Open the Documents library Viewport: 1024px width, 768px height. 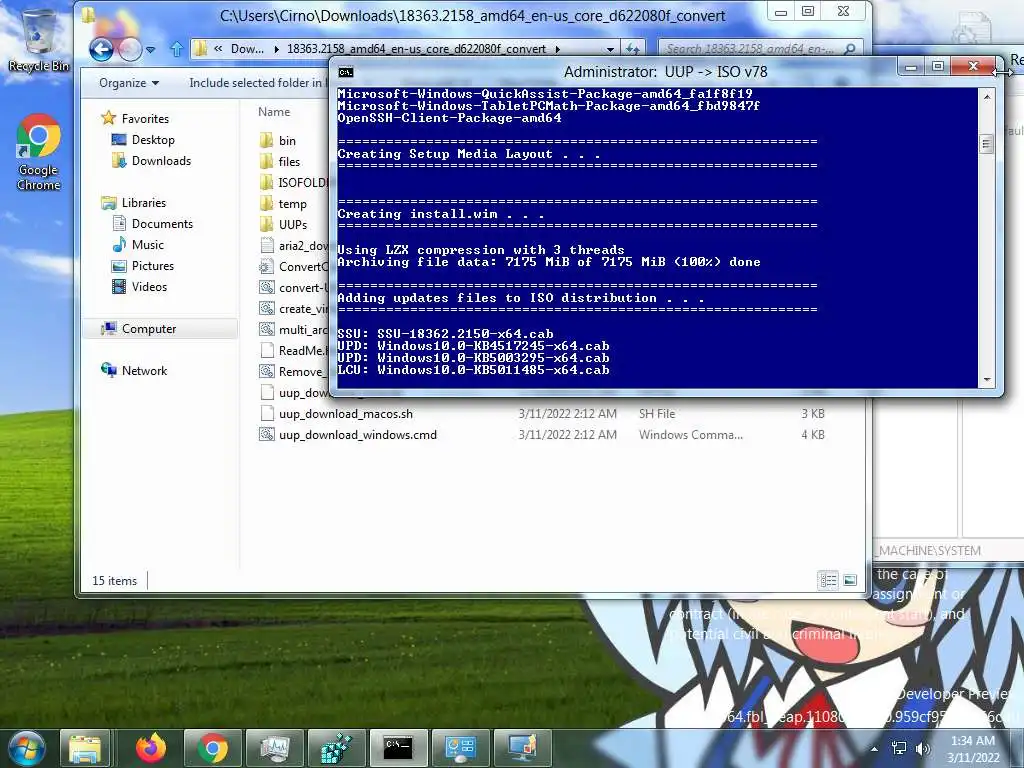pyautogui.click(x=153, y=223)
